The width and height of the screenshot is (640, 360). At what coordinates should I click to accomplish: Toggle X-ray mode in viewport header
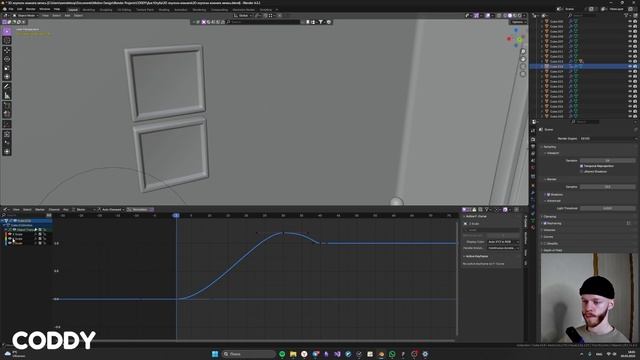click(x=498, y=16)
